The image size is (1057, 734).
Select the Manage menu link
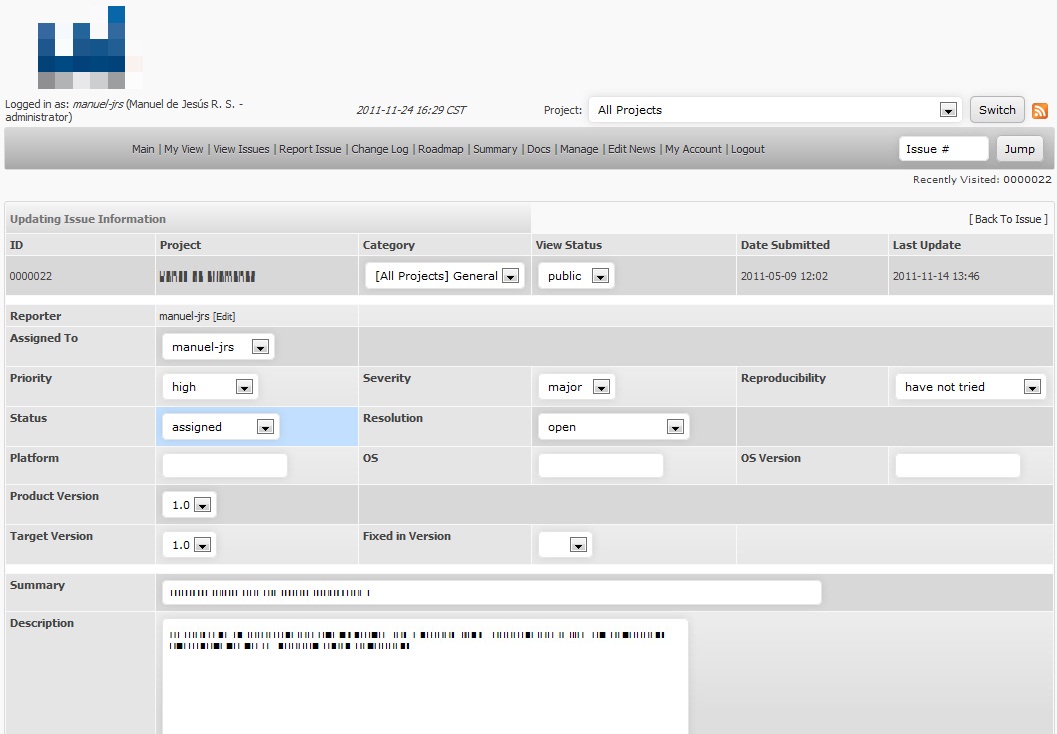pyautogui.click(x=579, y=149)
